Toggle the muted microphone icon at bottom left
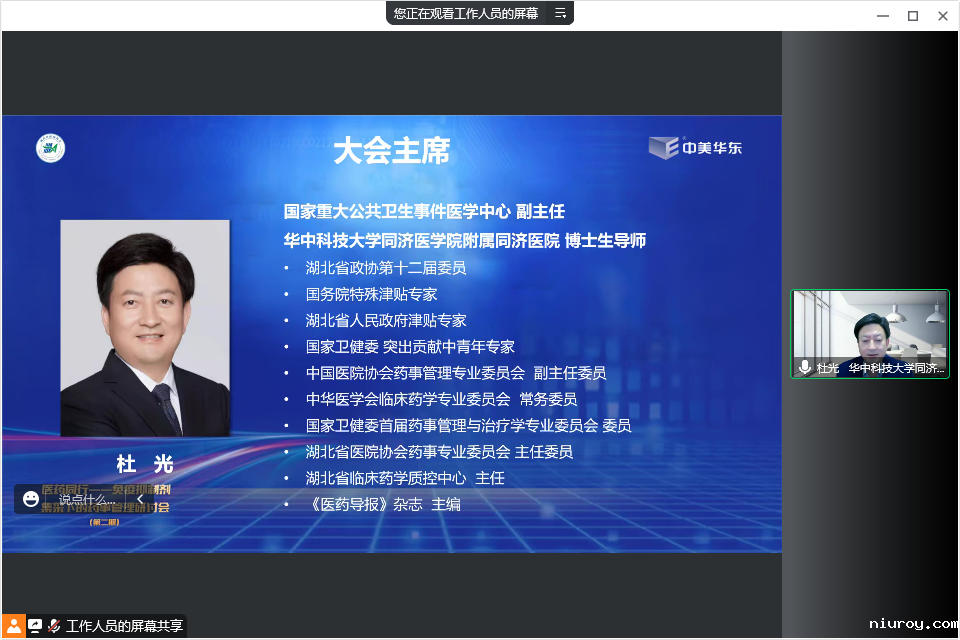 (54, 626)
